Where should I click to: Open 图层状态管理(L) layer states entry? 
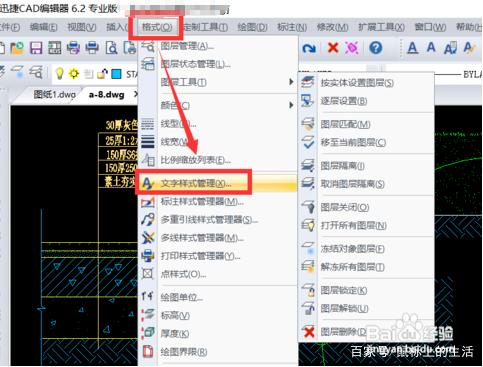tap(195, 64)
